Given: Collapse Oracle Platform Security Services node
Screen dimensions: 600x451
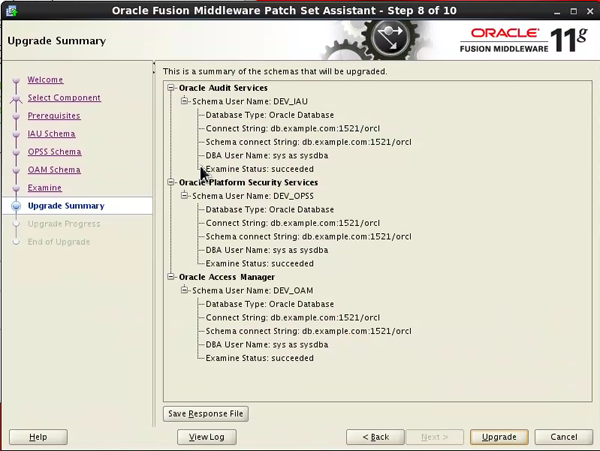Looking at the screenshot, I should pos(171,182).
